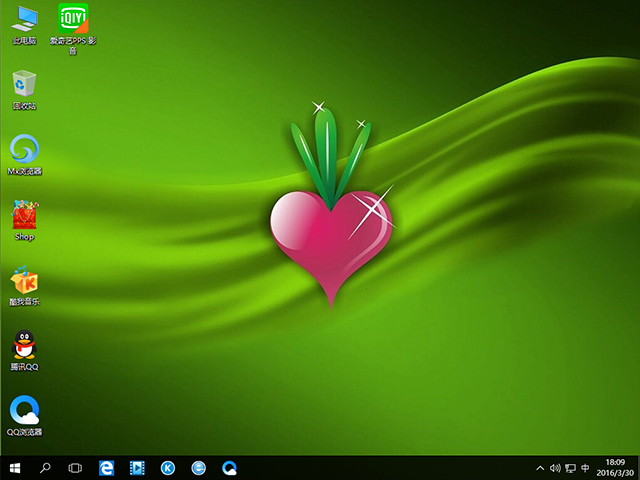This screenshot has height=480, width=640.
Task: Open the Recycle Bin desktop icon
Action: [25, 88]
